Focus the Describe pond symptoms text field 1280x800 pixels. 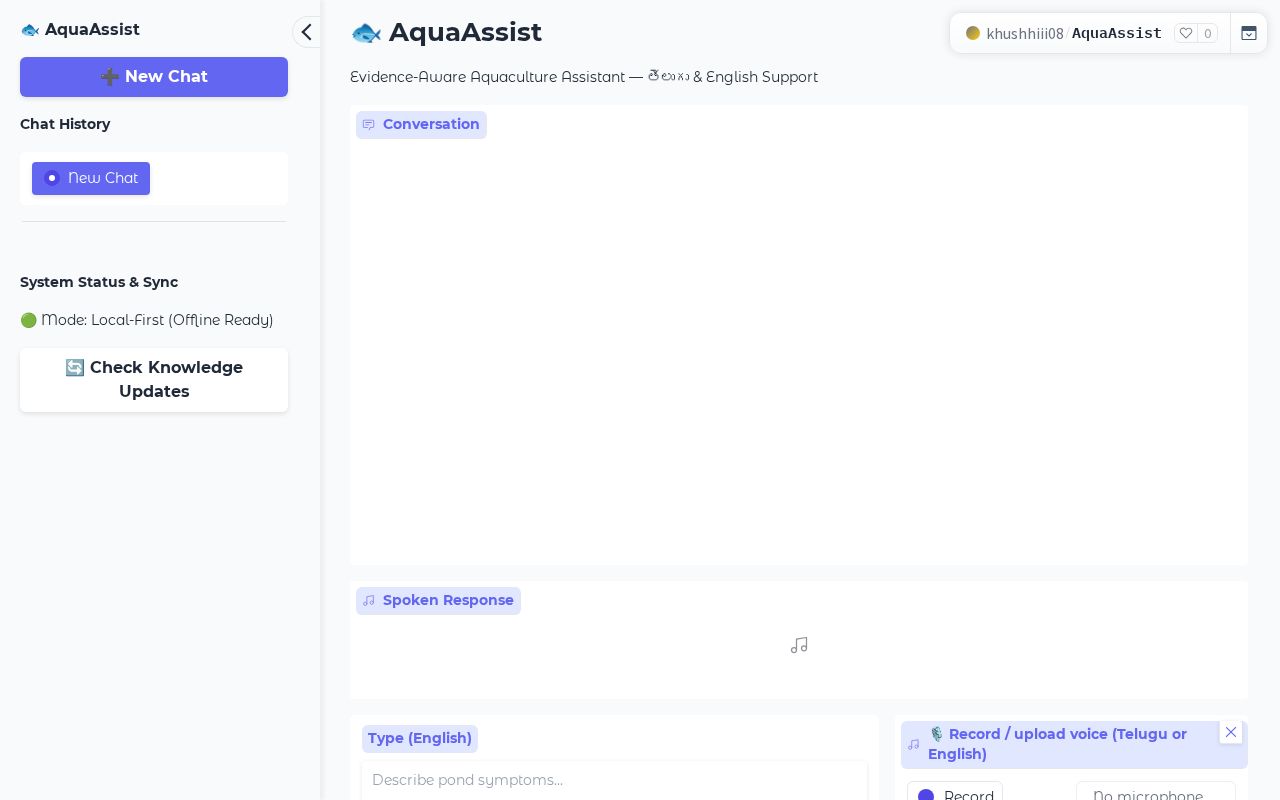click(x=614, y=780)
